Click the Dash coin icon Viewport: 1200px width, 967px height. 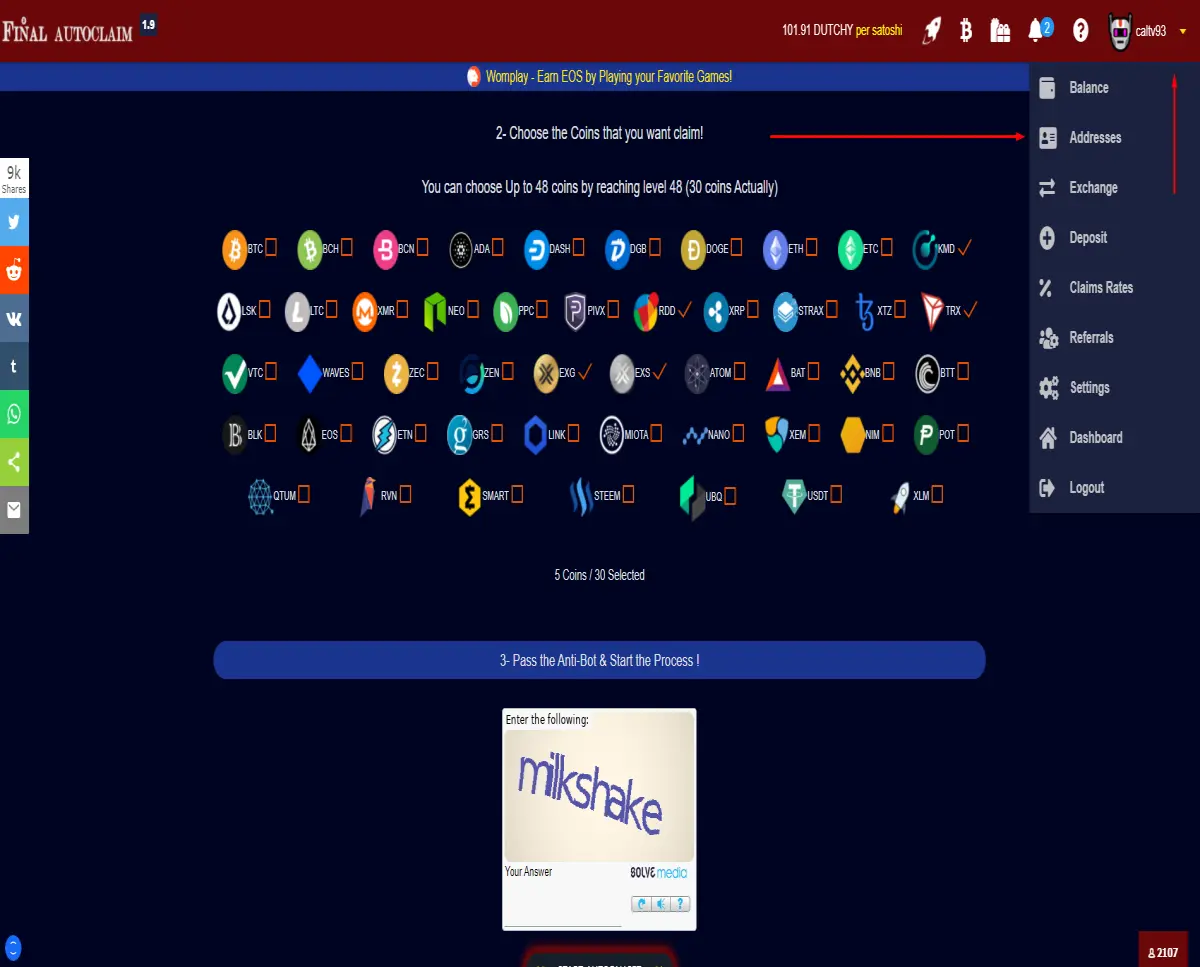coord(536,250)
